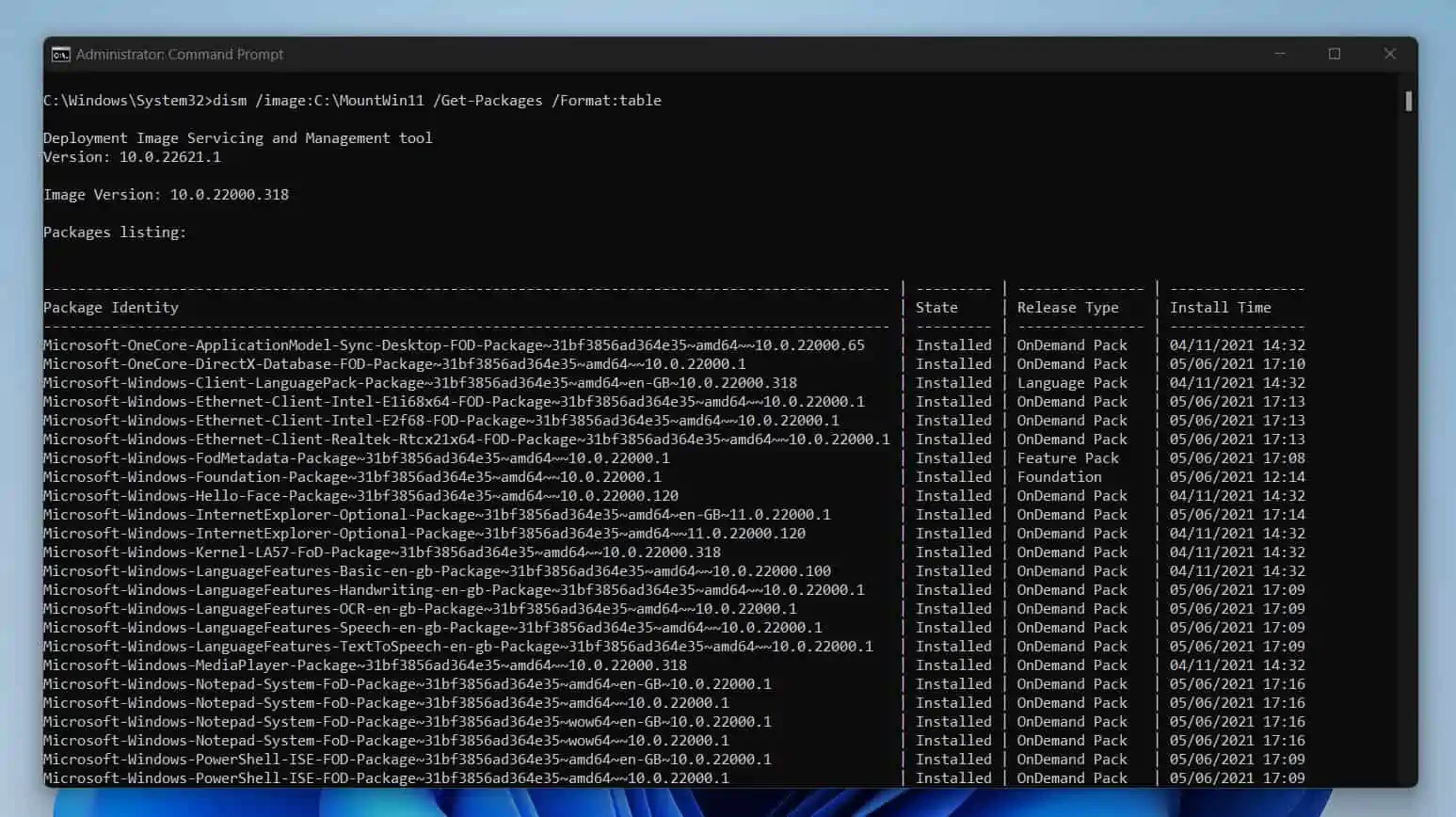Click the LanguageFeatures-Speech-en-gb package row

point(674,628)
